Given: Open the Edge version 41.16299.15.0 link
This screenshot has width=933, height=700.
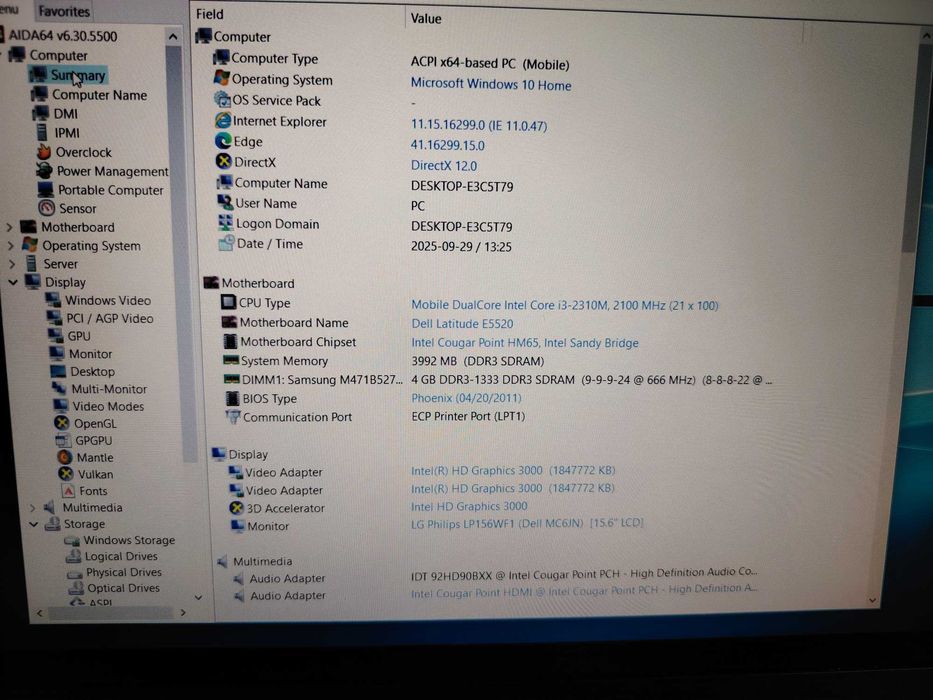Looking at the screenshot, I should point(447,145).
